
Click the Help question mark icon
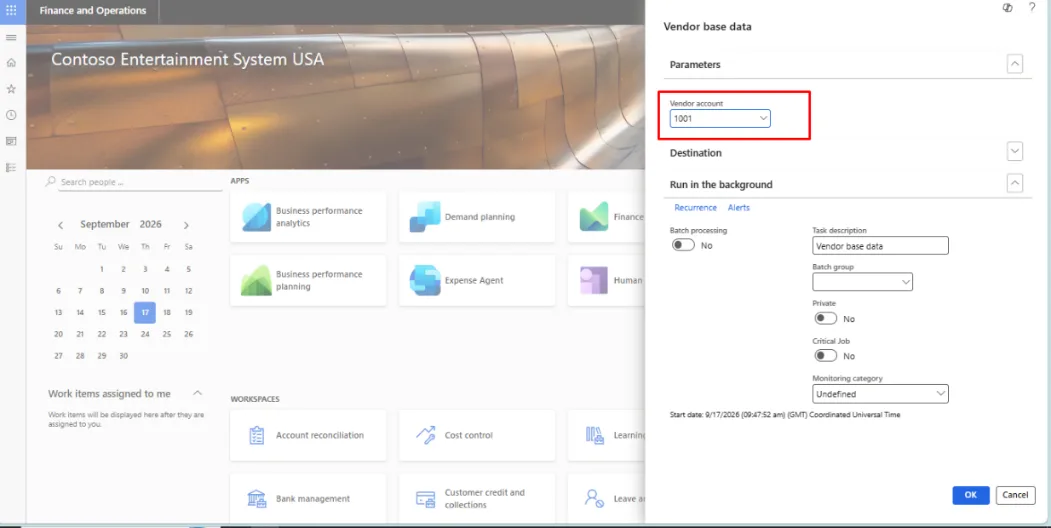click(x=1032, y=7)
